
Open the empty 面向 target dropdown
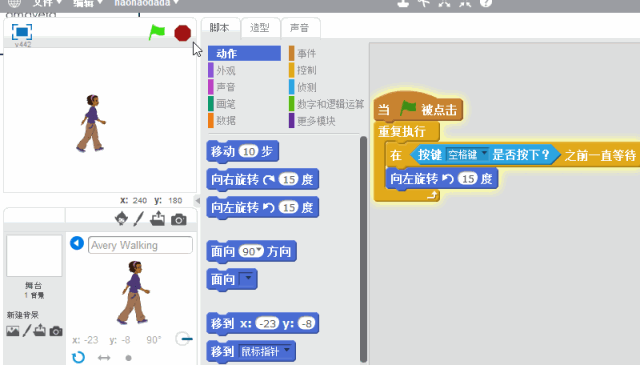tap(247, 279)
